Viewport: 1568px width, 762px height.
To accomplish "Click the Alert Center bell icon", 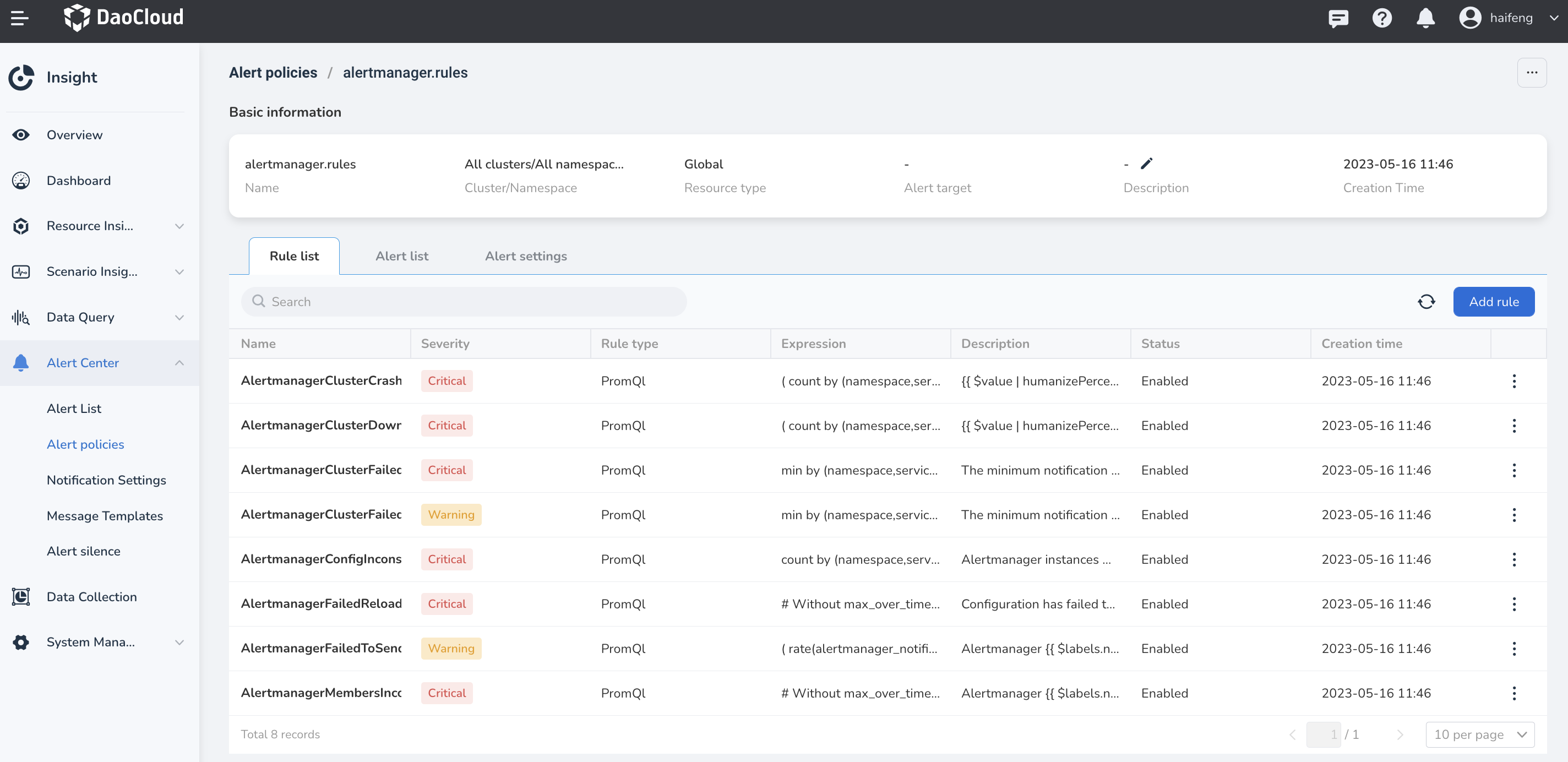I will (21, 363).
